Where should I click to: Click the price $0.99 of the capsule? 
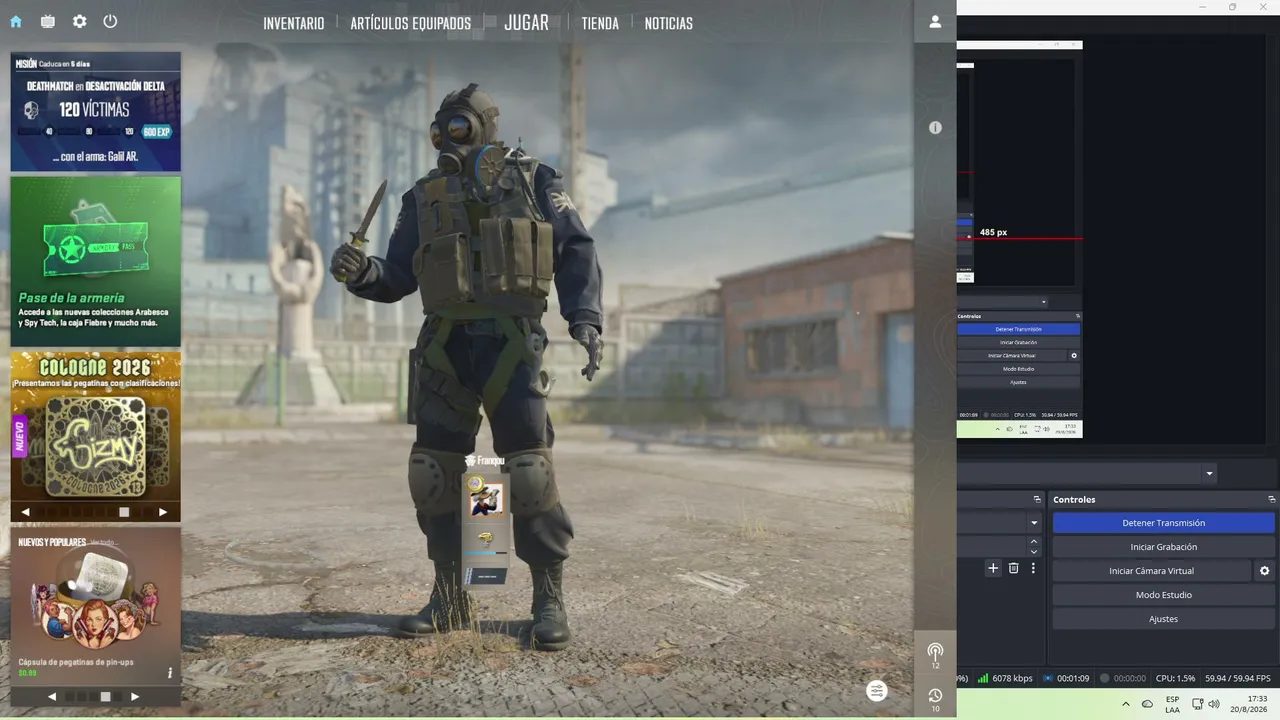click(x=28, y=673)
